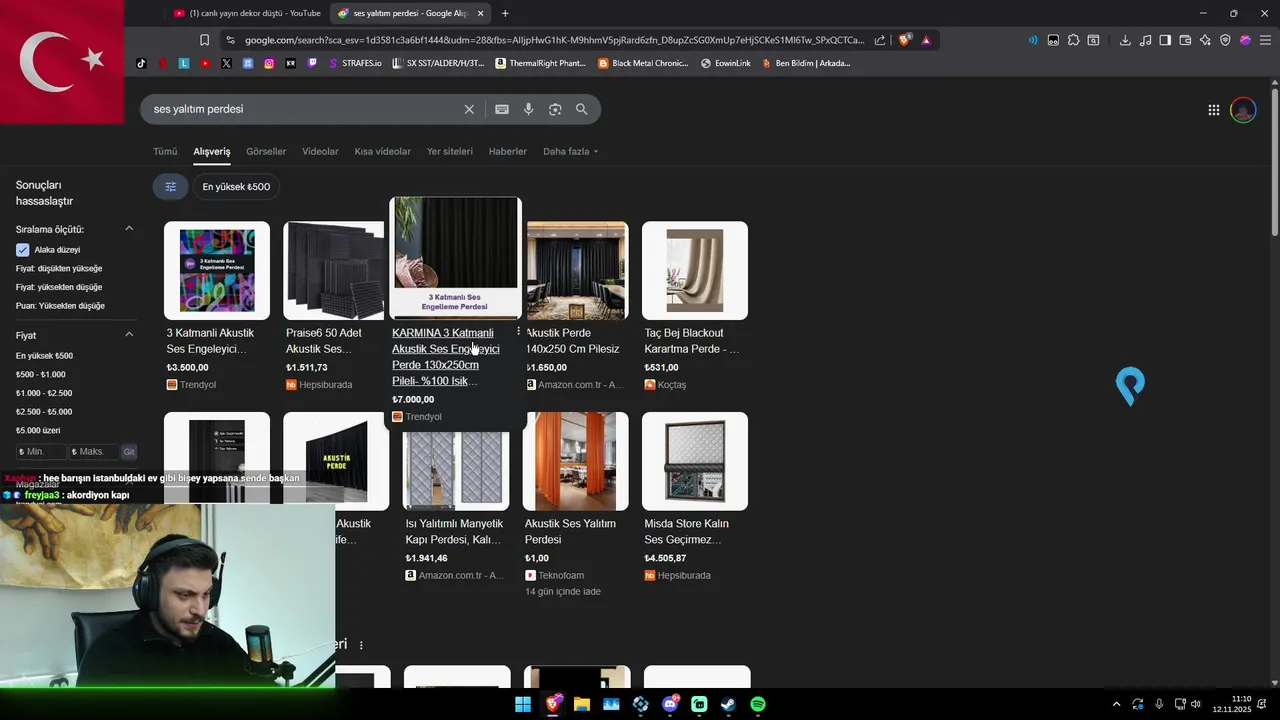Viewport: 1280px width, 720px height.
Task: Filter price ₺2.500 - ₺5.000
Action: click(44, 412)
